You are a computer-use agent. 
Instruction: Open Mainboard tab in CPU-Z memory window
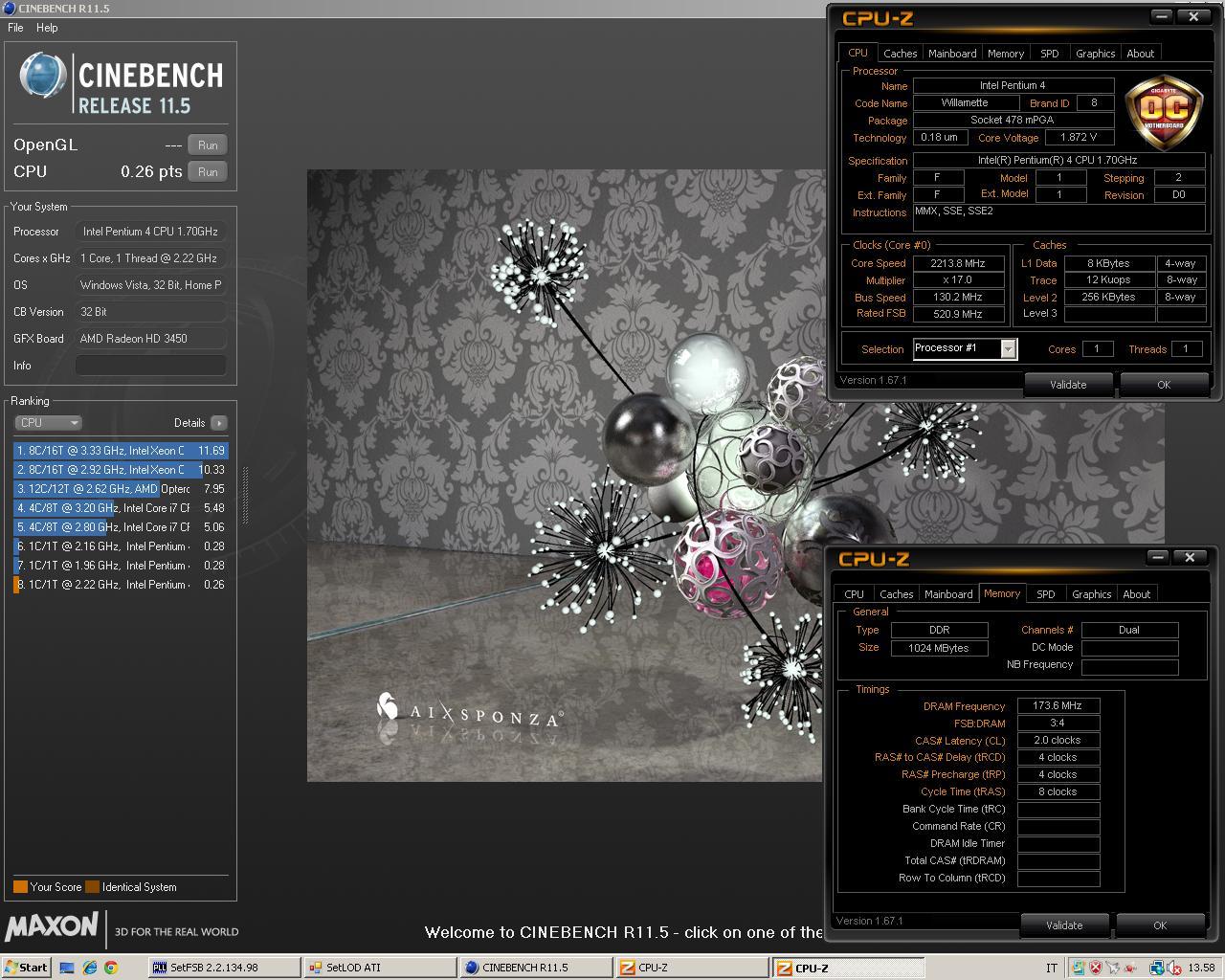pyautogui.click(x=948, y=594)
